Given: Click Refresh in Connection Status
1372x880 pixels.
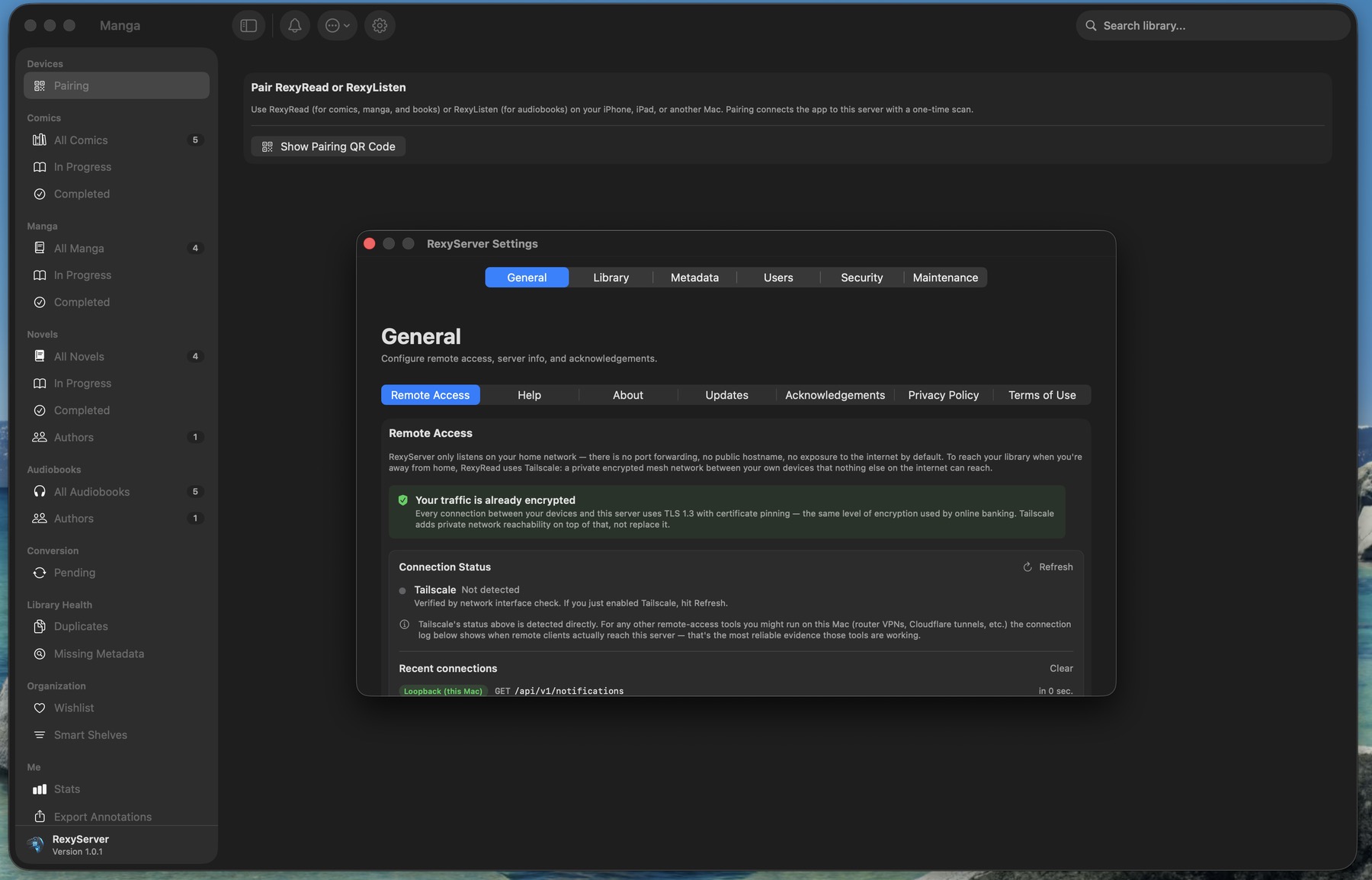Looking at the screenshot, I should pos(1048,567).
